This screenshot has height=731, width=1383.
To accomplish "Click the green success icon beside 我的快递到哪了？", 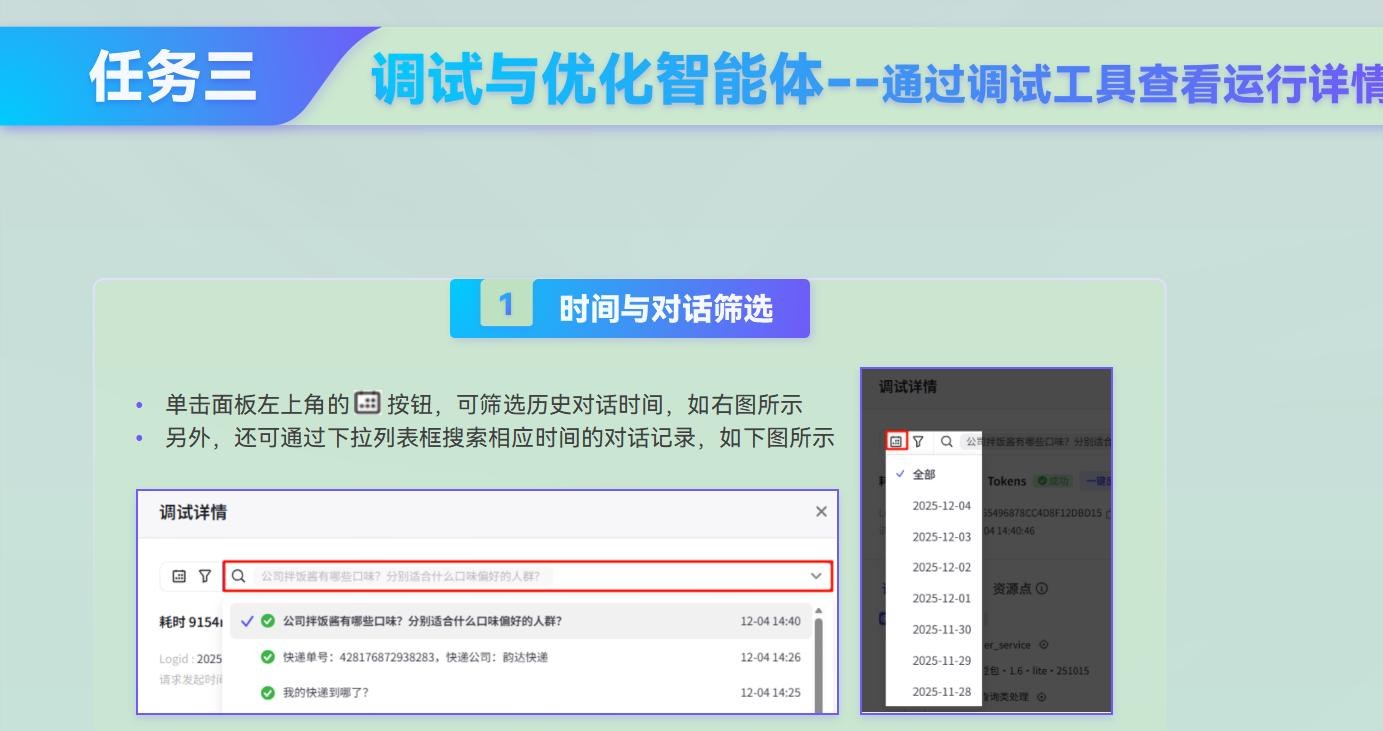I will 268,693.
